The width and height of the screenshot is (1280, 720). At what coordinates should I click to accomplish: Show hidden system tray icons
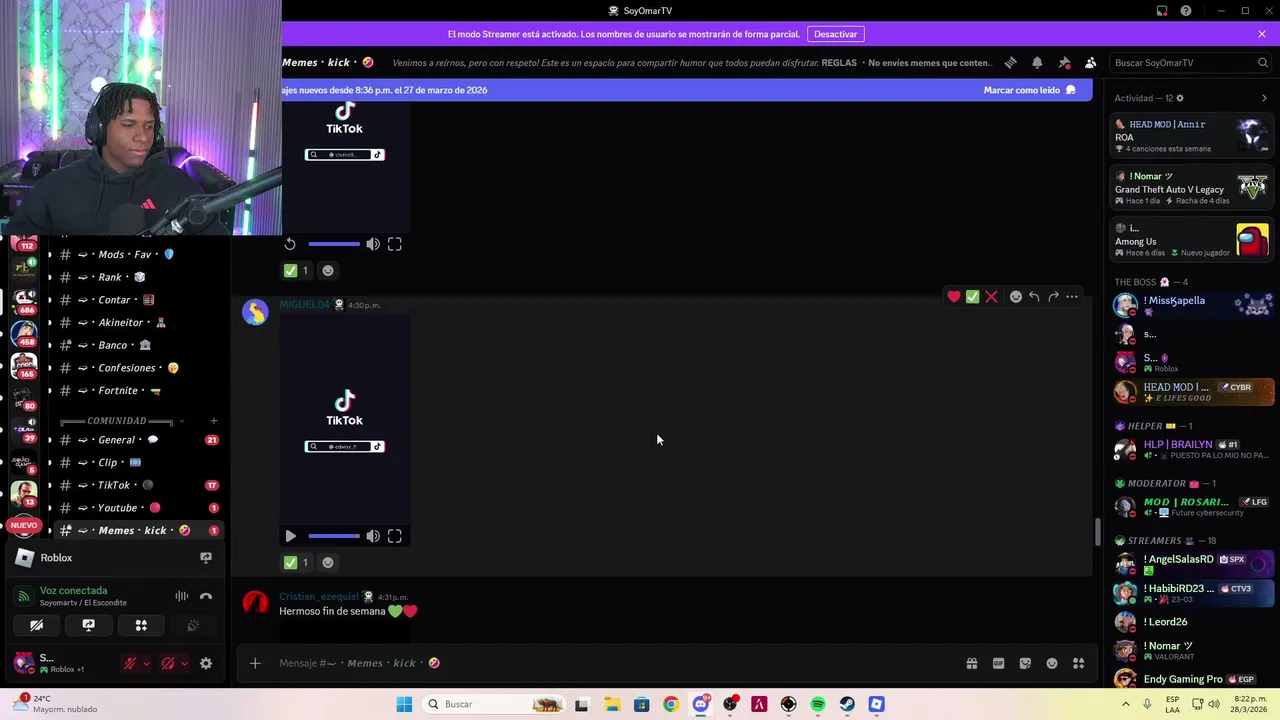coord(1126,704)
